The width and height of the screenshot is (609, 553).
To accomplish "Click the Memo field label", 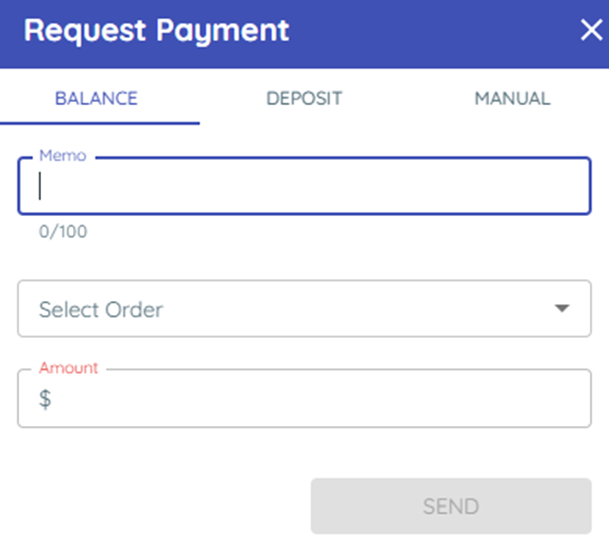I will [63, 156].
